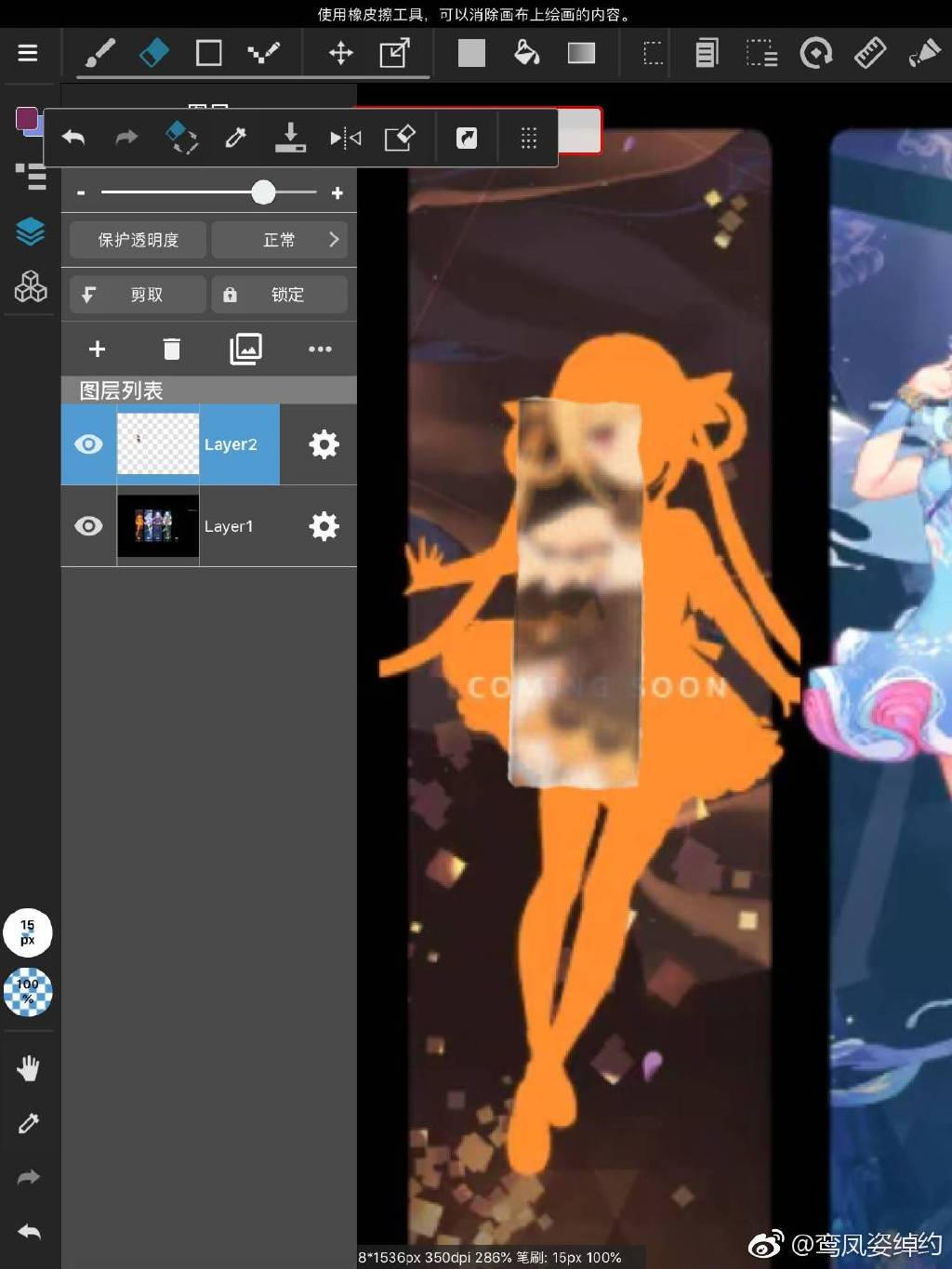Delete layer with trash icon
Image resolution: width=952 pixels, height=1269 pixels.
point(172,350)
